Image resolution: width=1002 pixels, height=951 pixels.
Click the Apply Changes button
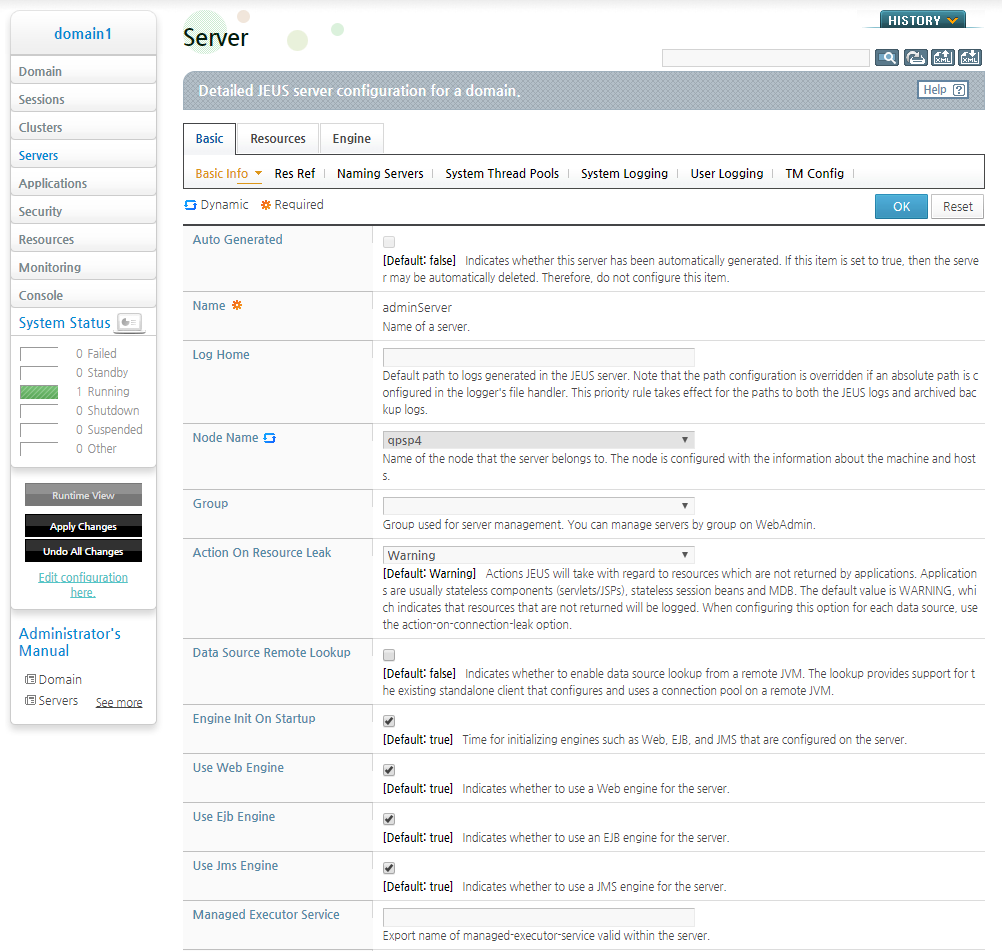(83, 526)
